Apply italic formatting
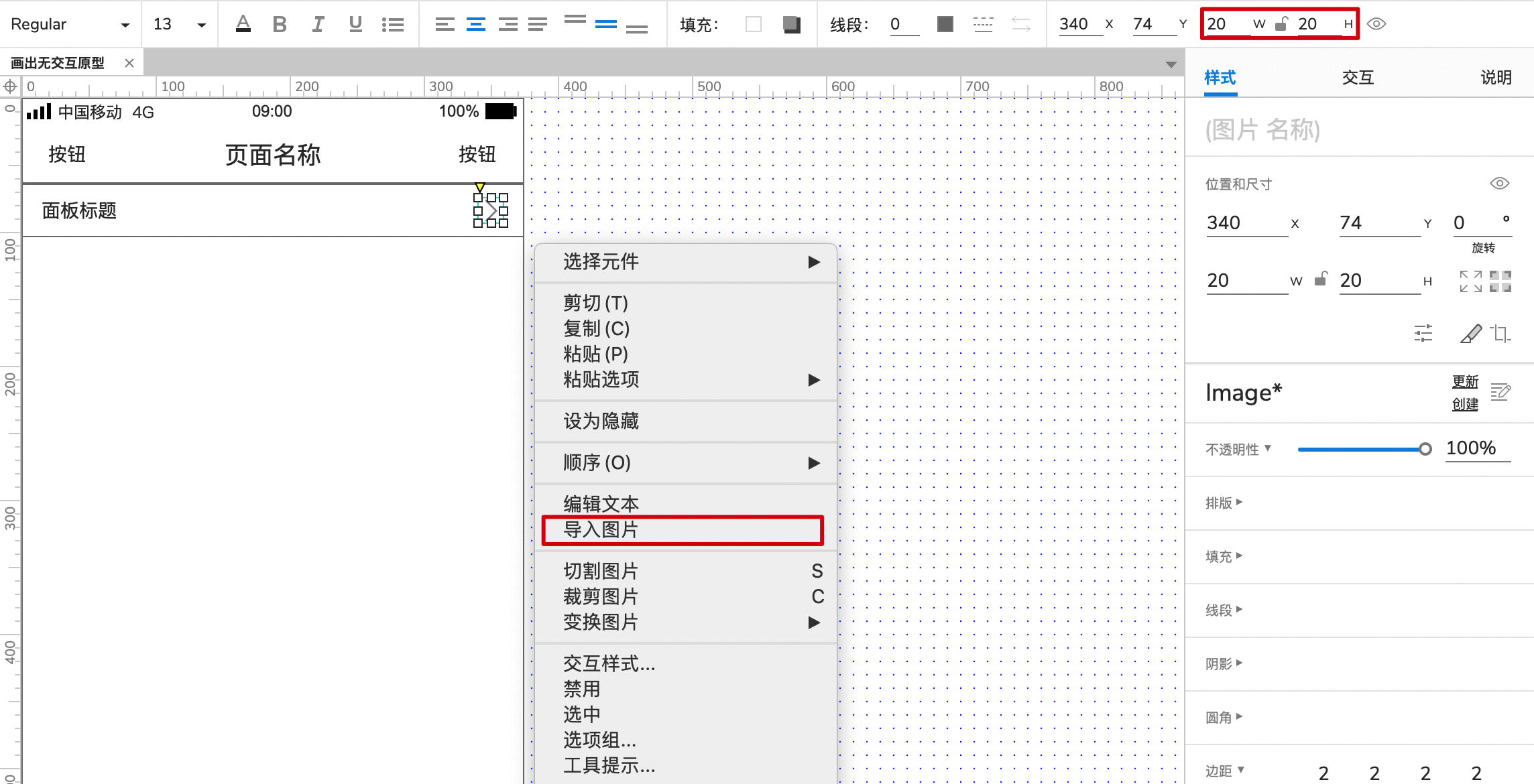 [x=317, y=23]
